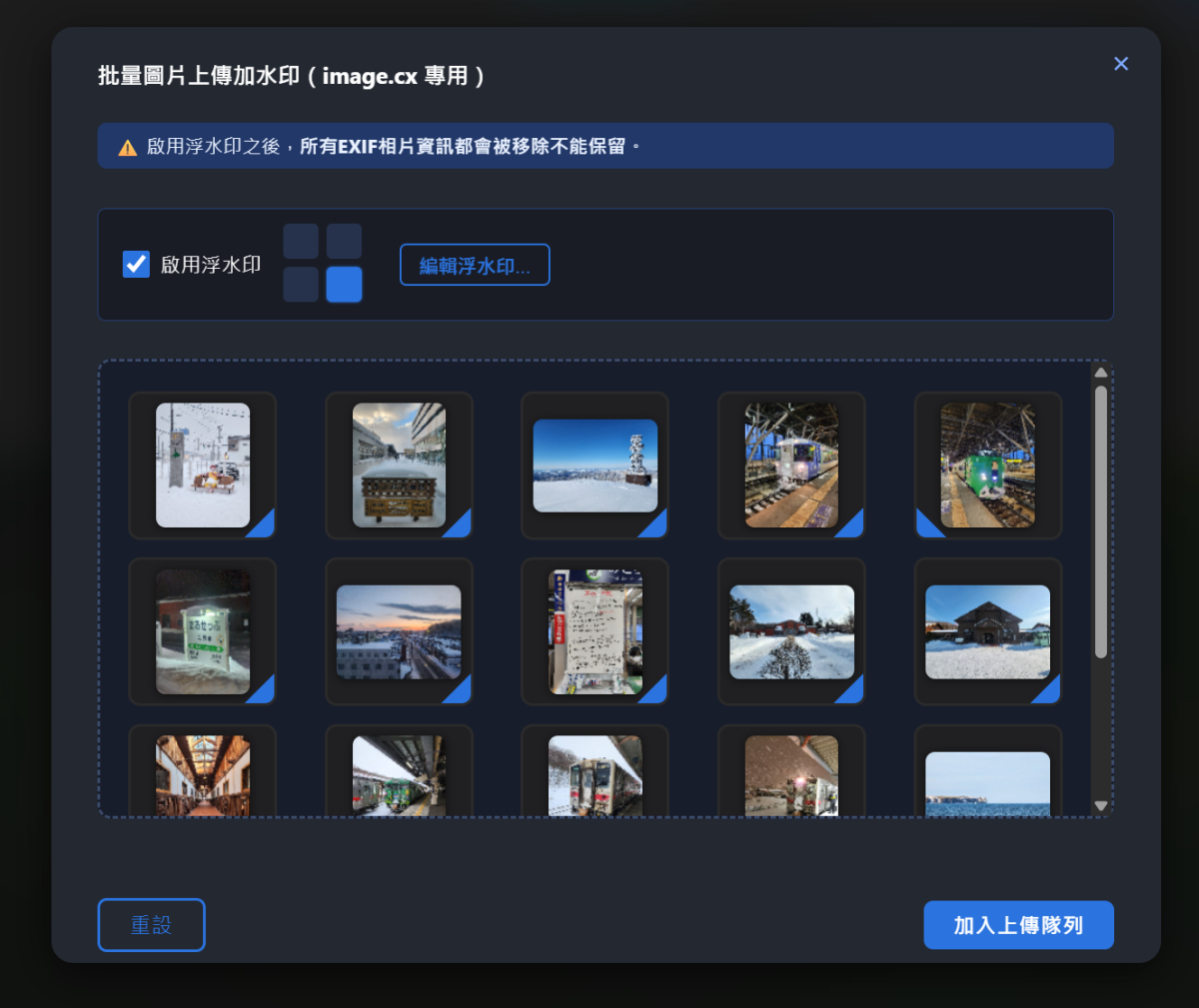Select the wooden treasure chest thumbnail
Viewport: 1199px width, 1008px height.
pos(399,465)
